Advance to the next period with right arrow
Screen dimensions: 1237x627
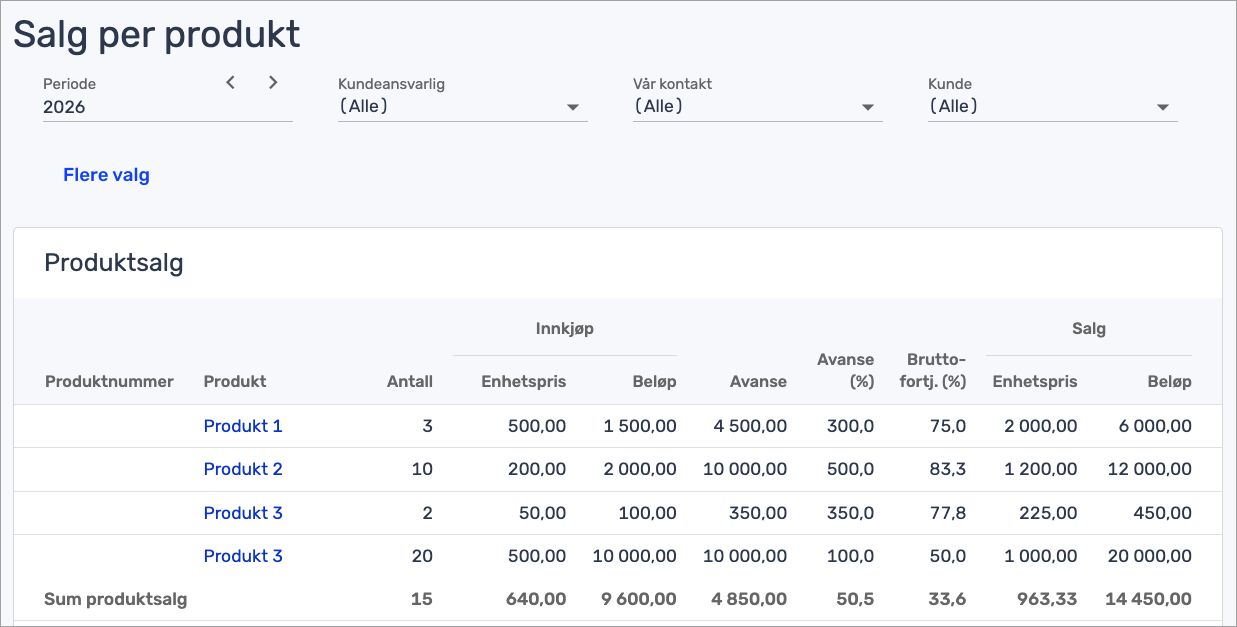point(273,83)
